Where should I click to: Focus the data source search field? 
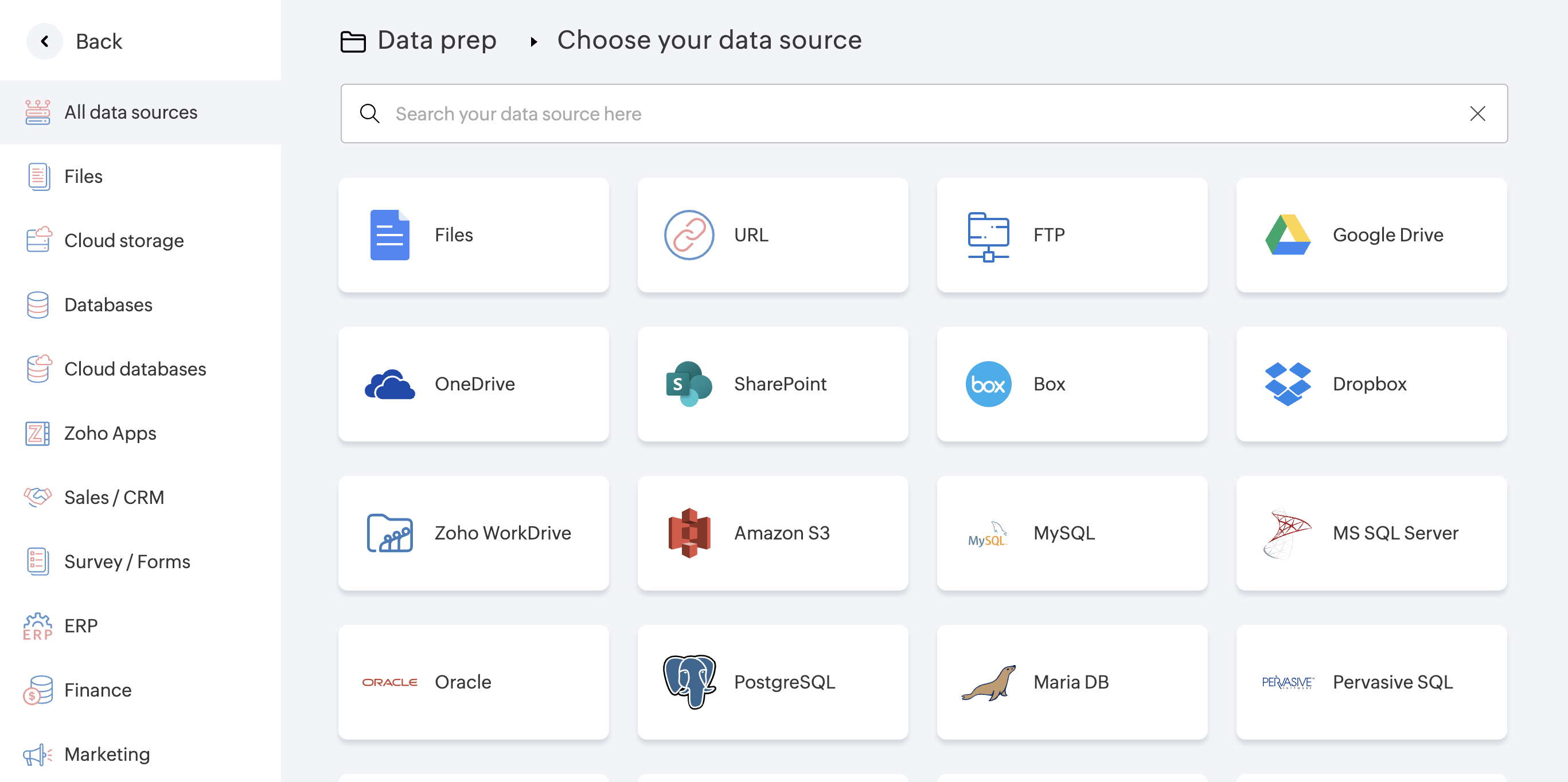click(924, 114)
